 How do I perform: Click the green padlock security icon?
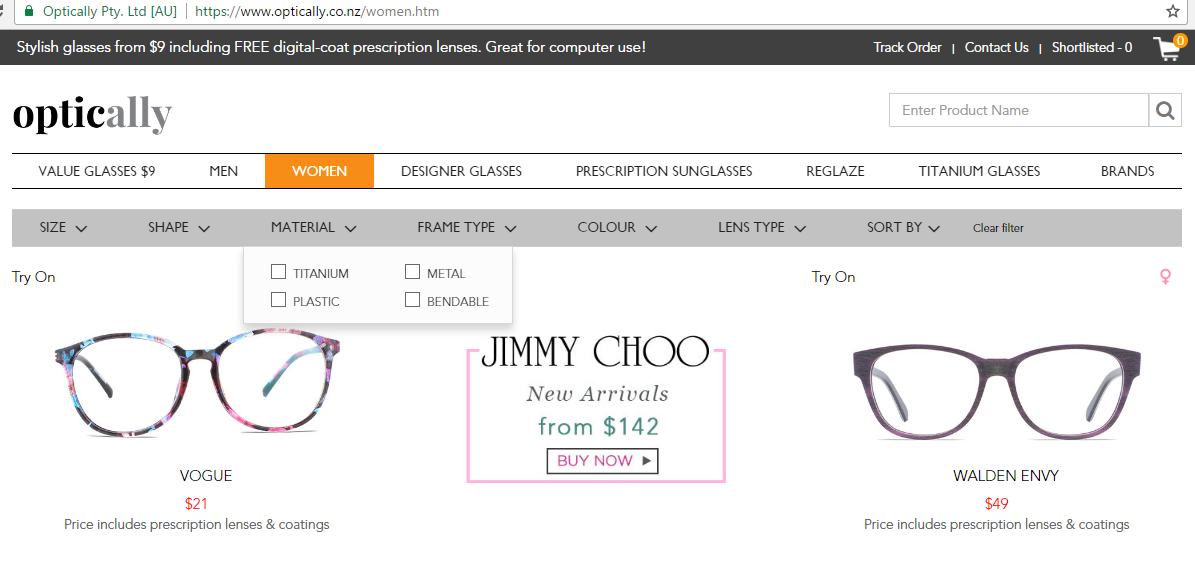coord(30,11)
